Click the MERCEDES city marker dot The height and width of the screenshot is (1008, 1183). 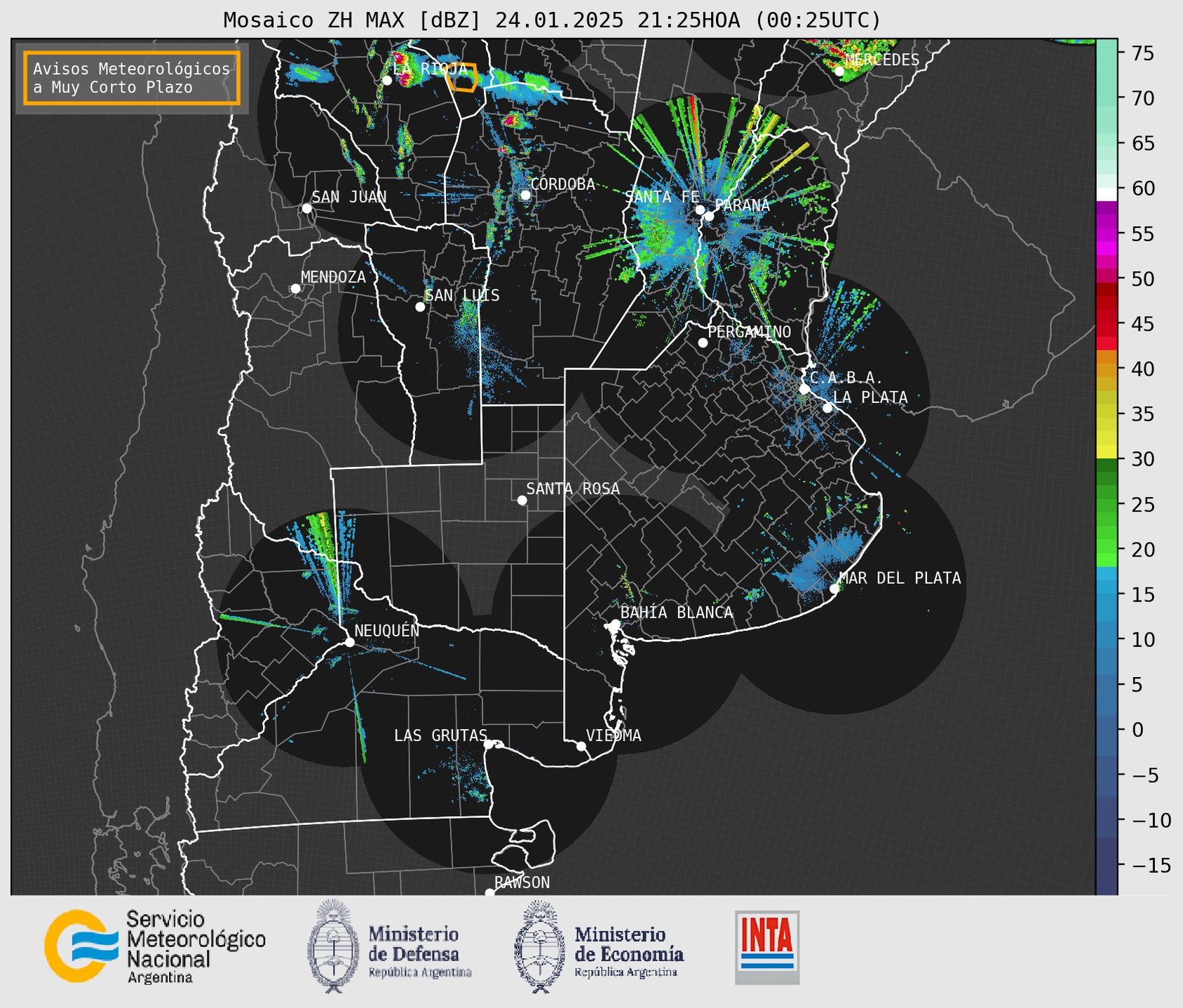[x=839, y=71]
